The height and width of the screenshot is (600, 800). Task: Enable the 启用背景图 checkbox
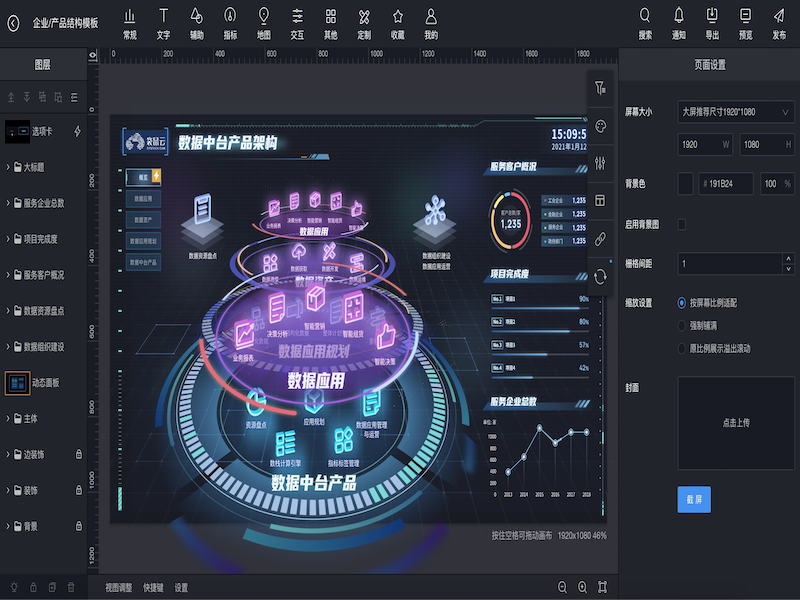[683, 224]
